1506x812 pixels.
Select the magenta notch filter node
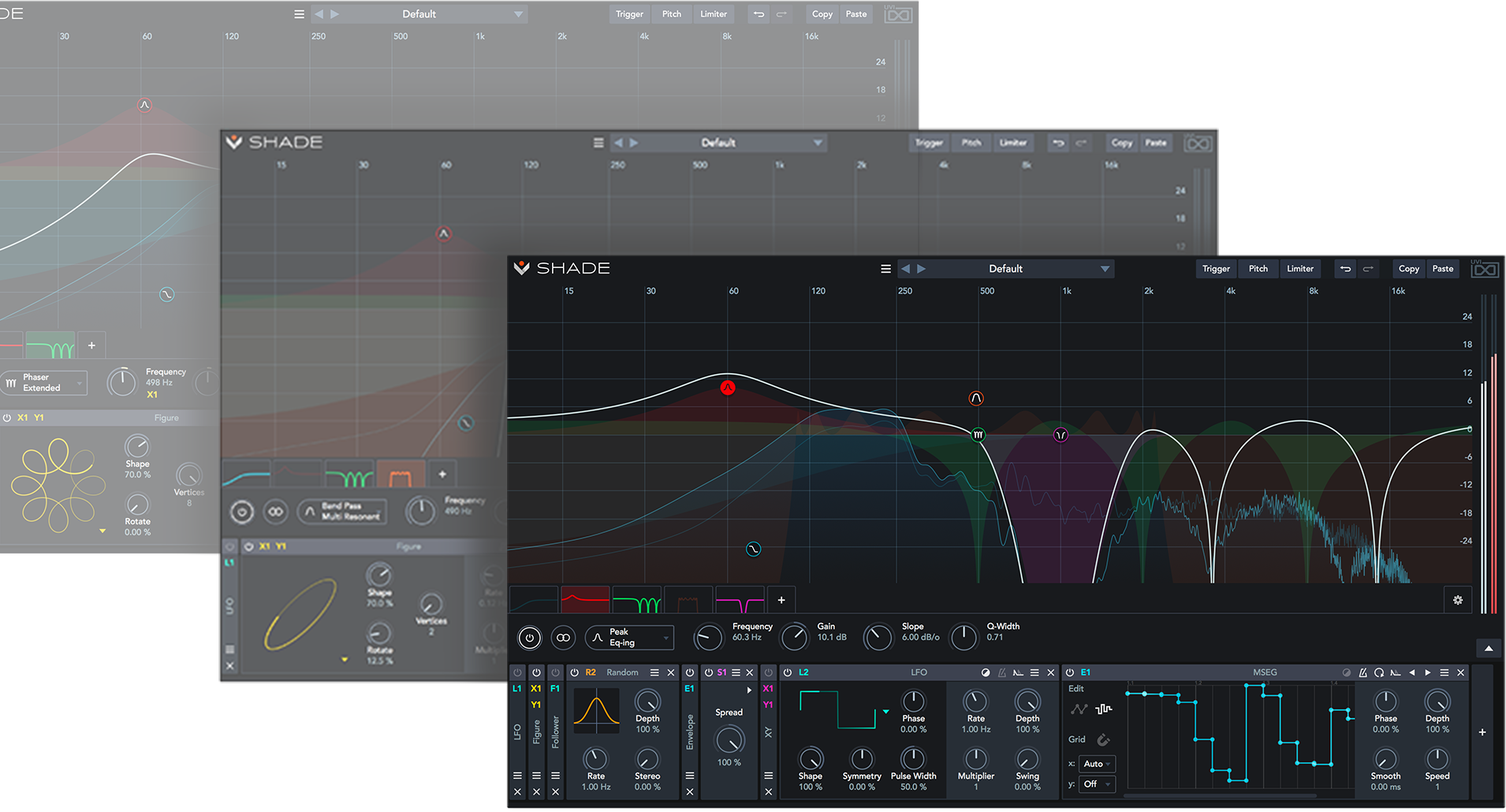click(1061, 434)
